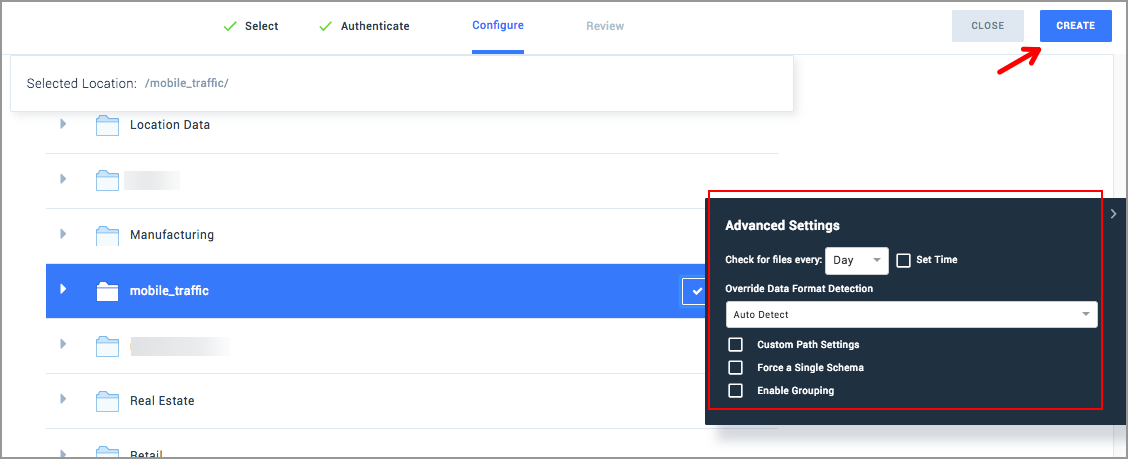Select the Manufacturing folder name
The height and width of the screenshot is (459, 1128).
[x=172, y=235]
